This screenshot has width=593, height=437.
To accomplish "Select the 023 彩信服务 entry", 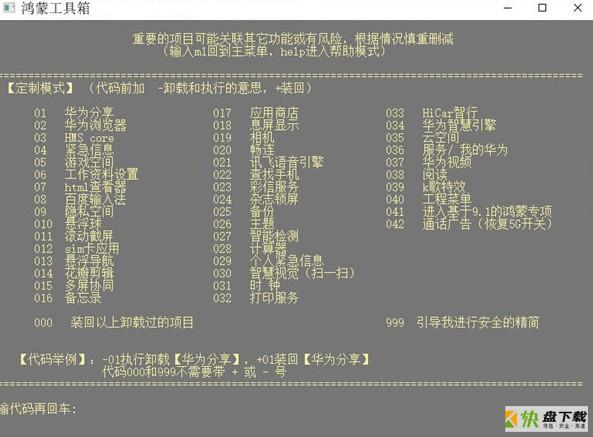I will [x=256, y=187].
